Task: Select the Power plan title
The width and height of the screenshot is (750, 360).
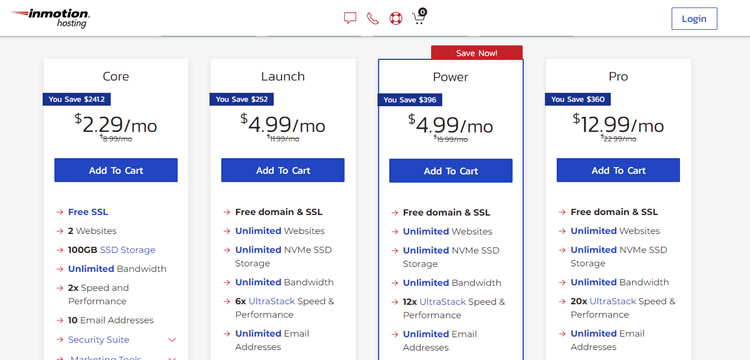Action: [451, 77]
